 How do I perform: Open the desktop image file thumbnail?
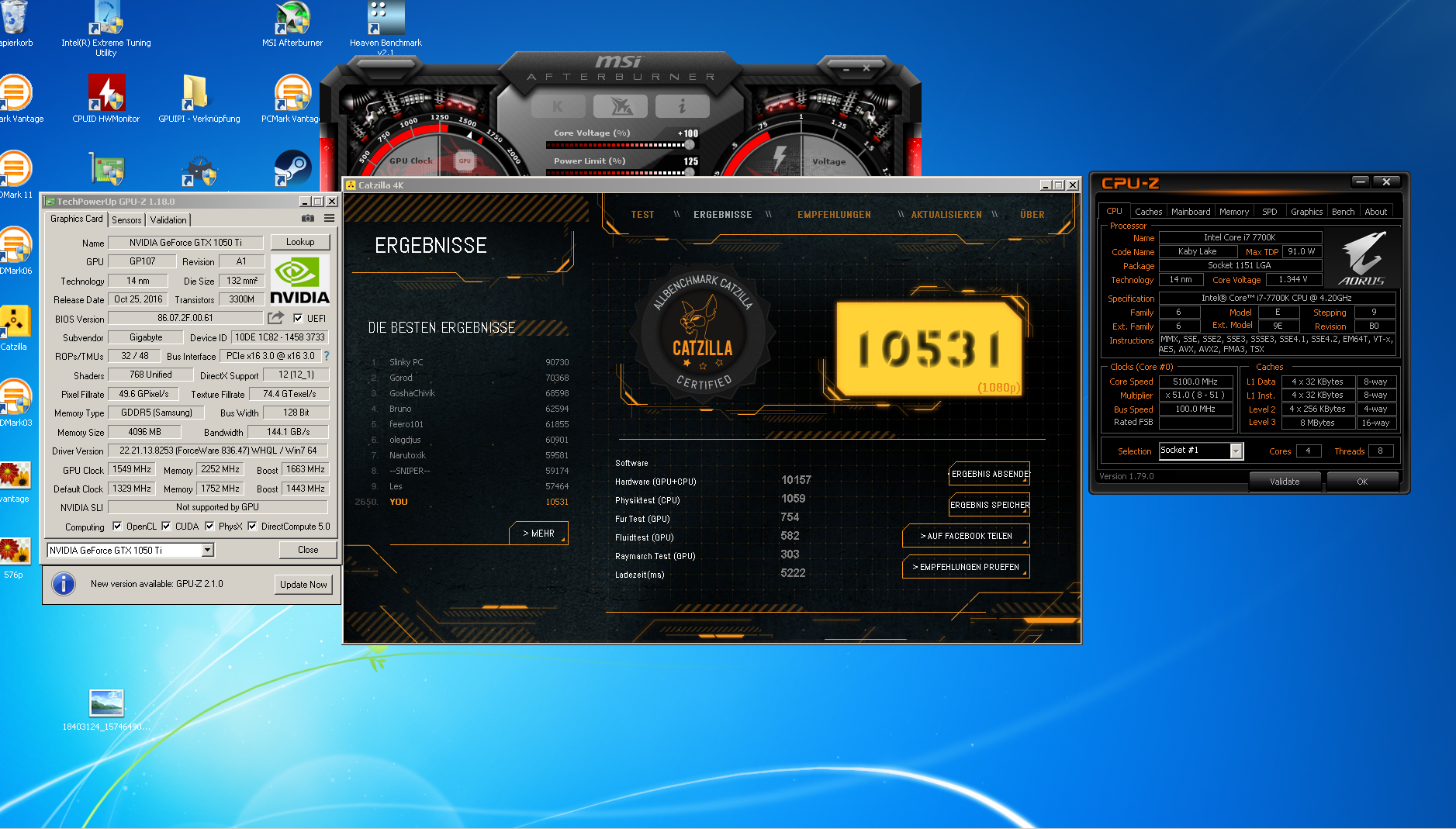pos(106,703)
